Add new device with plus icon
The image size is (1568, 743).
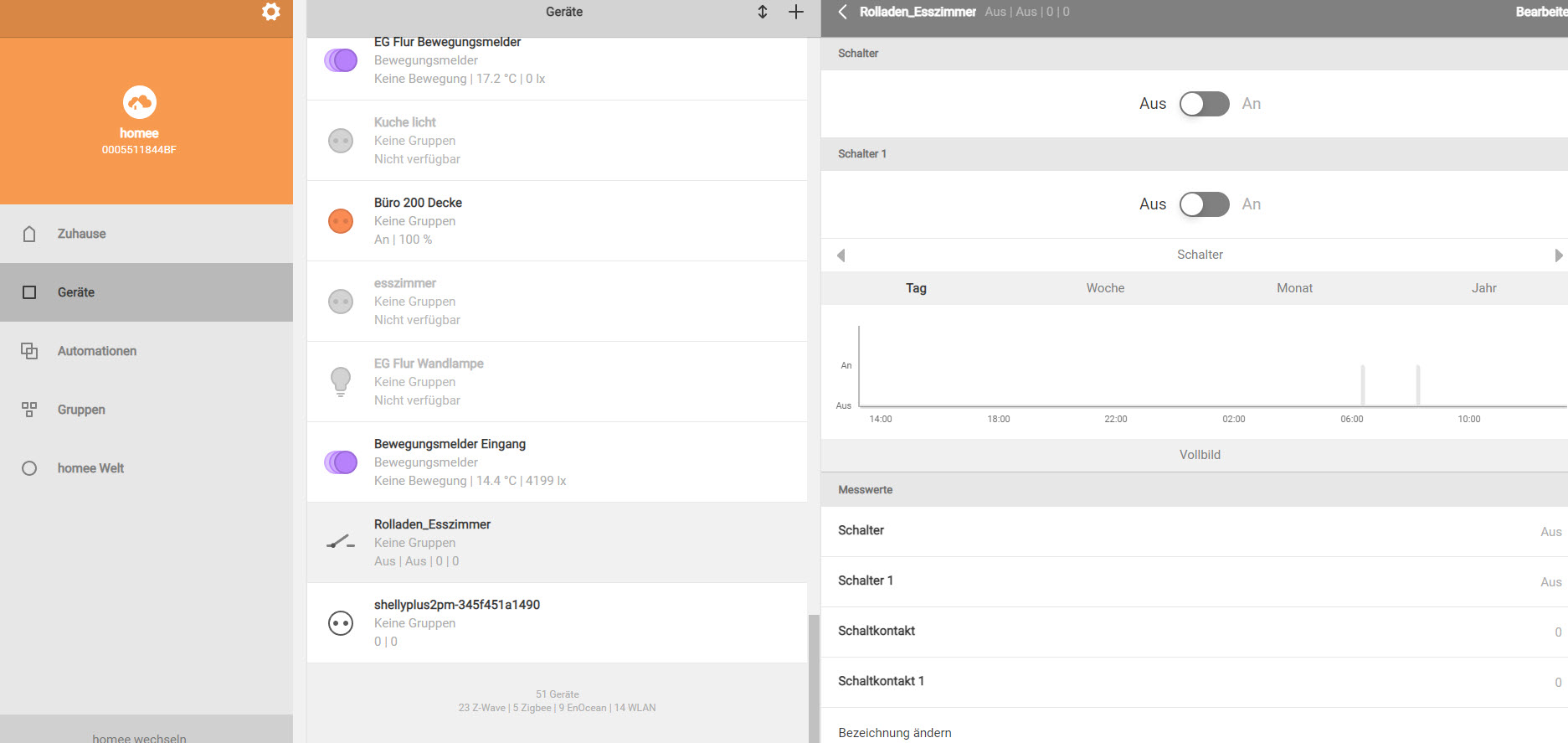tap(796, 12)
